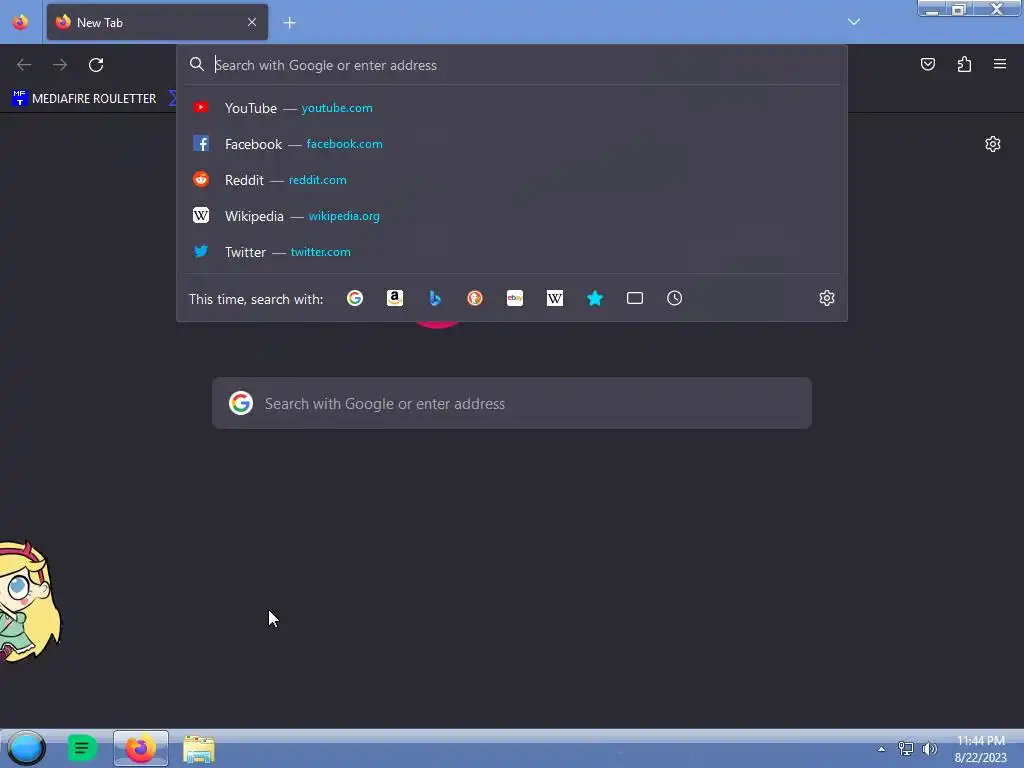
Task: Go forward with the forward arrow
Action: [x=60, y=65]
